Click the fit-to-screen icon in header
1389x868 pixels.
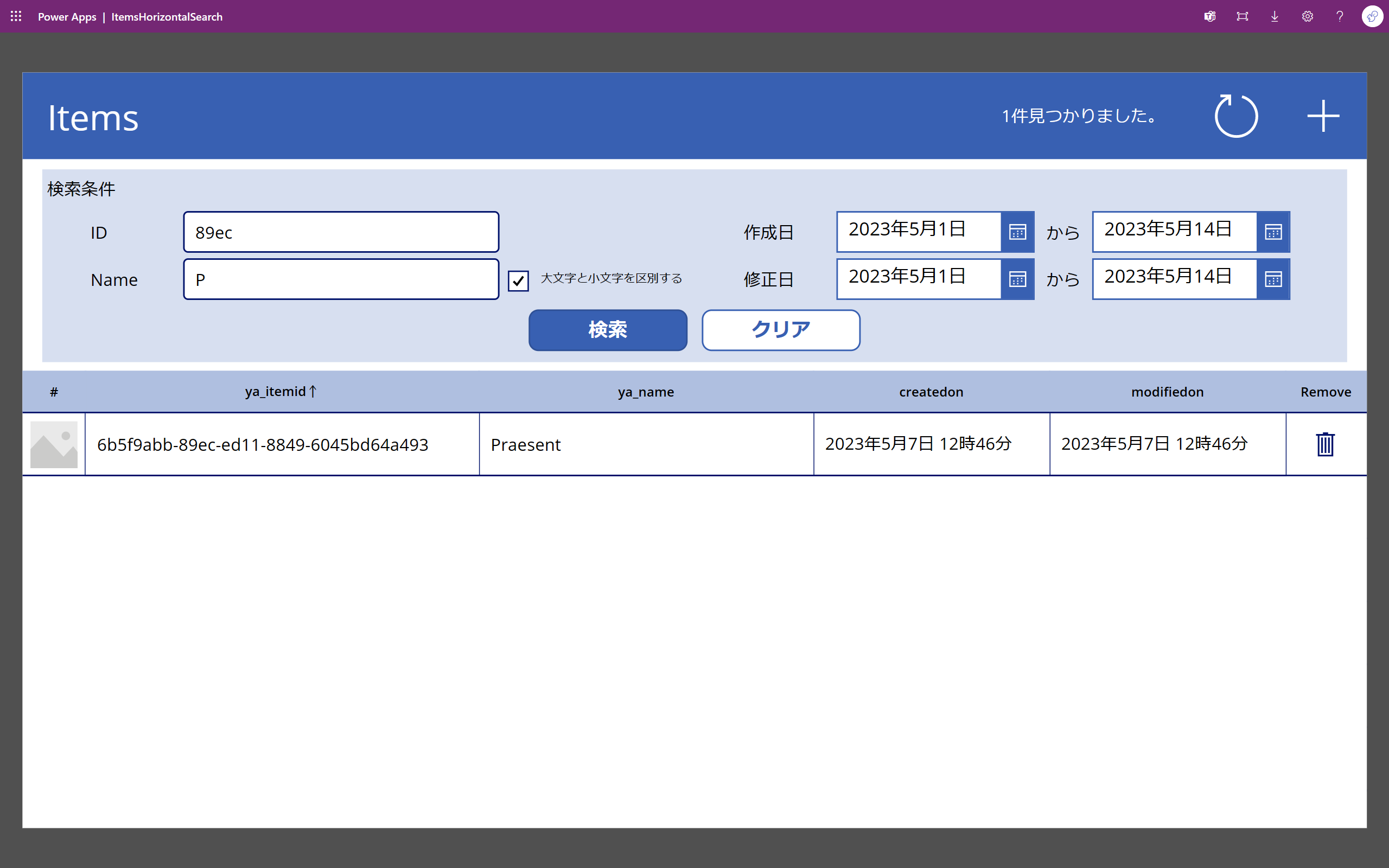coord(1242,16)
